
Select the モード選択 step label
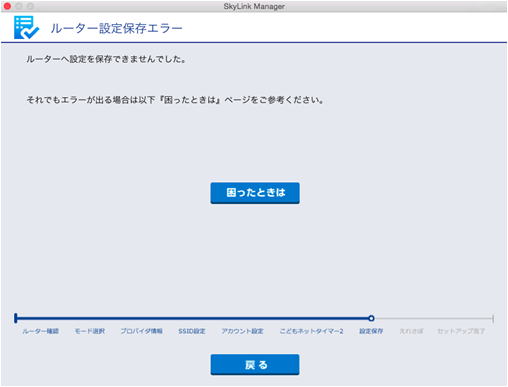[x=90, y=331]
